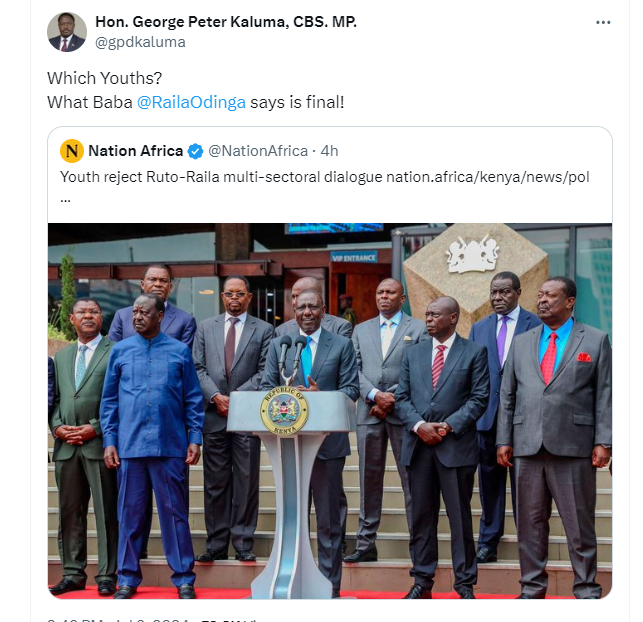Click the coat of arms stone monument

tap(474, 267)
